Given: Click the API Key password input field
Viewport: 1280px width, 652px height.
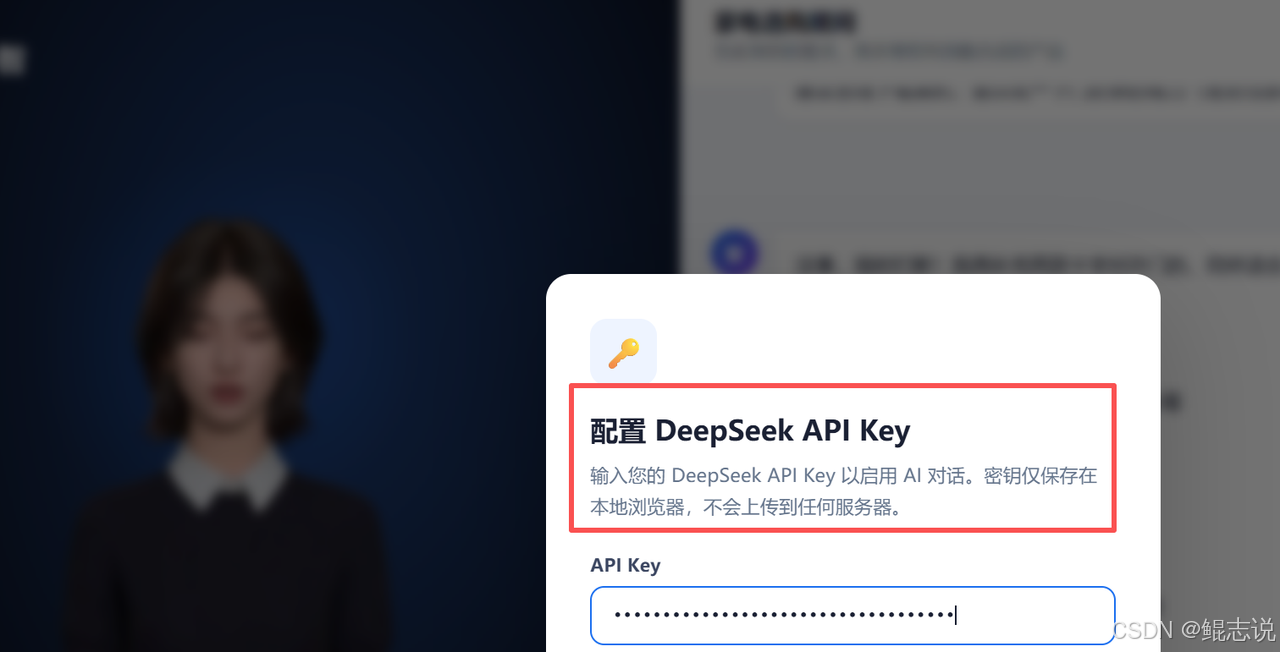Looking at the screenshot, I should (x=852, y=615).
